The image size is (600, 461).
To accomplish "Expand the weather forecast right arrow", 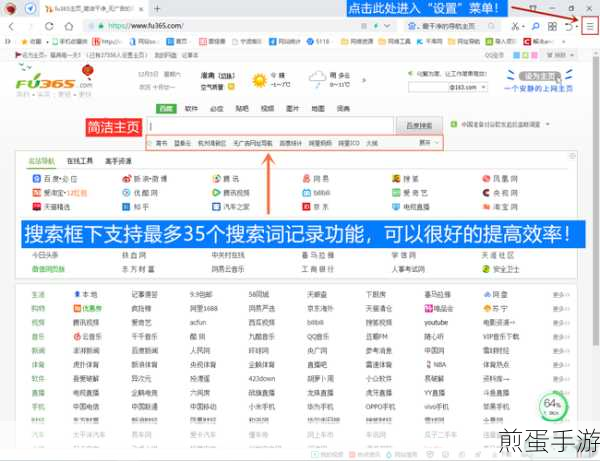I will 364,80.
